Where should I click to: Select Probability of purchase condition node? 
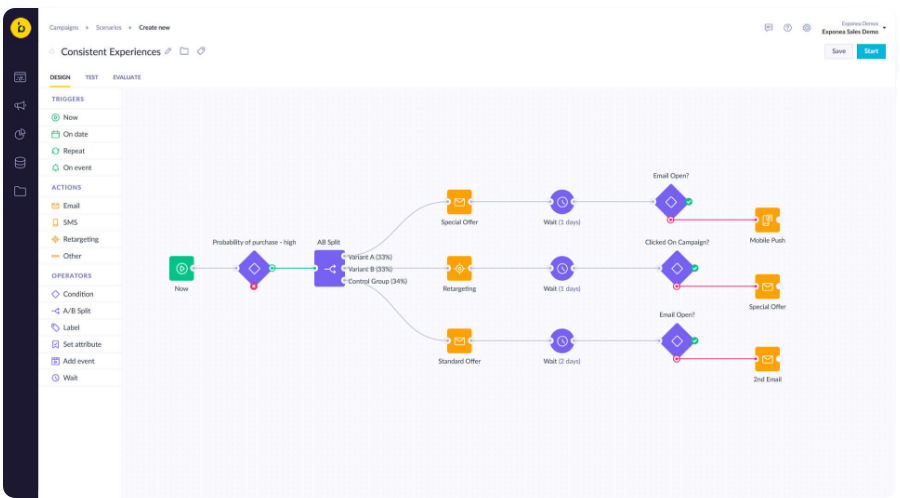pos(254,269)
